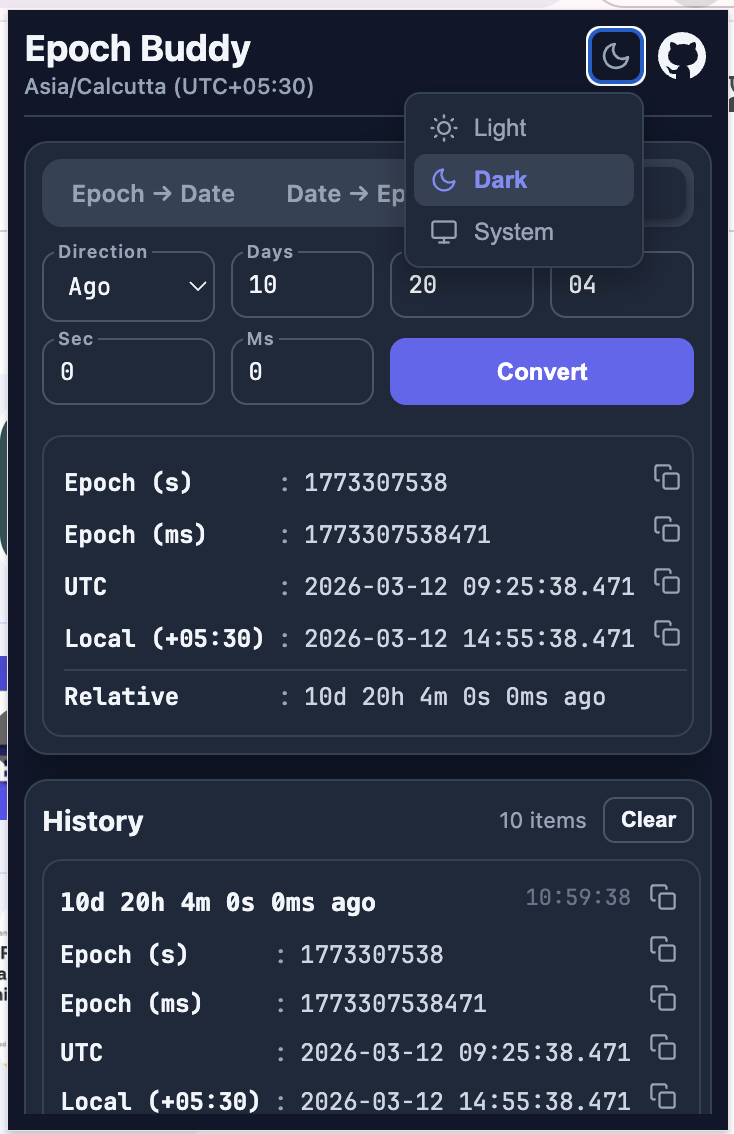Collapse the open theme dropdown panel
Viewport: 734px width, 1134px height.
(x=615, y=56)
